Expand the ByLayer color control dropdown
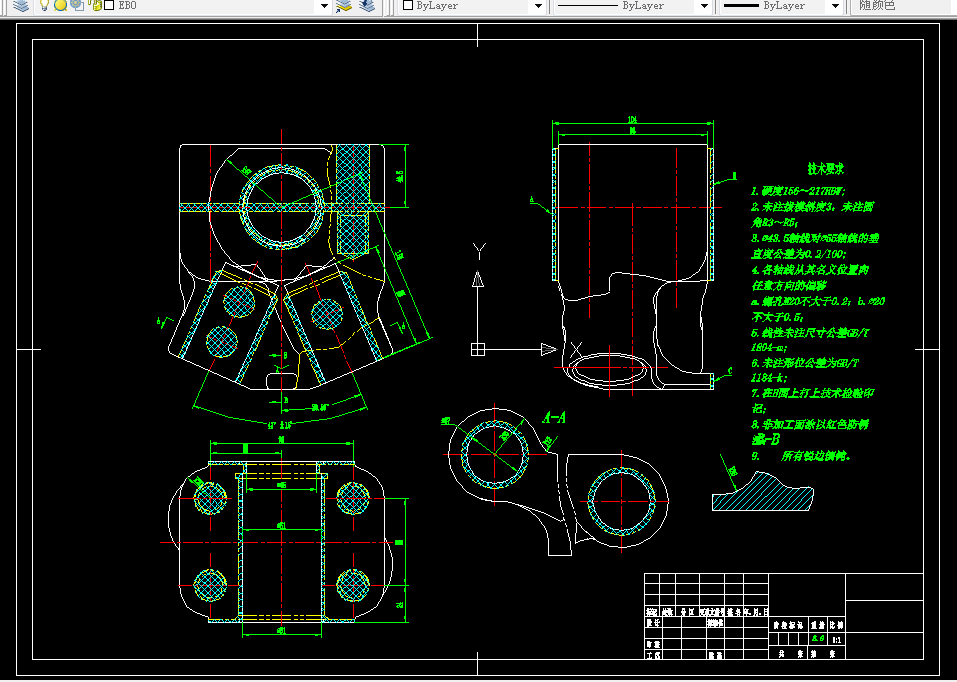 538,6
